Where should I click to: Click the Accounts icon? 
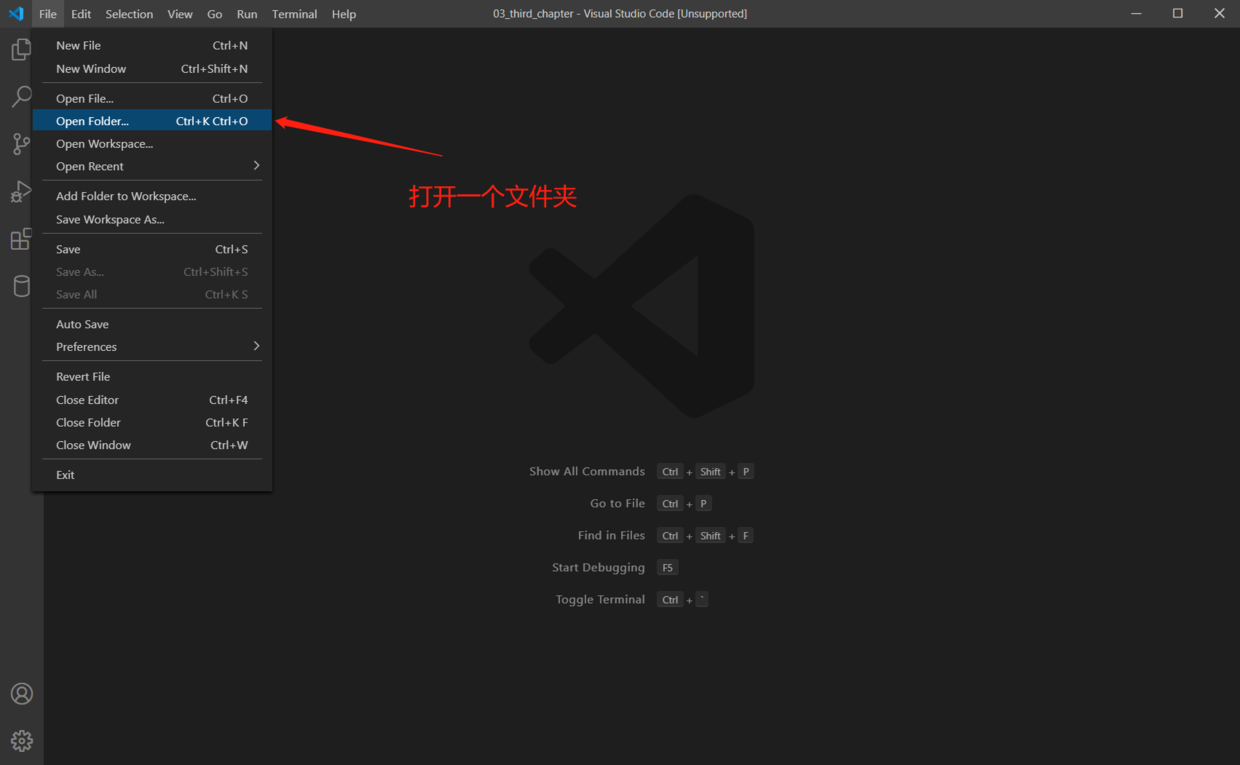click(x=21, y=694)
